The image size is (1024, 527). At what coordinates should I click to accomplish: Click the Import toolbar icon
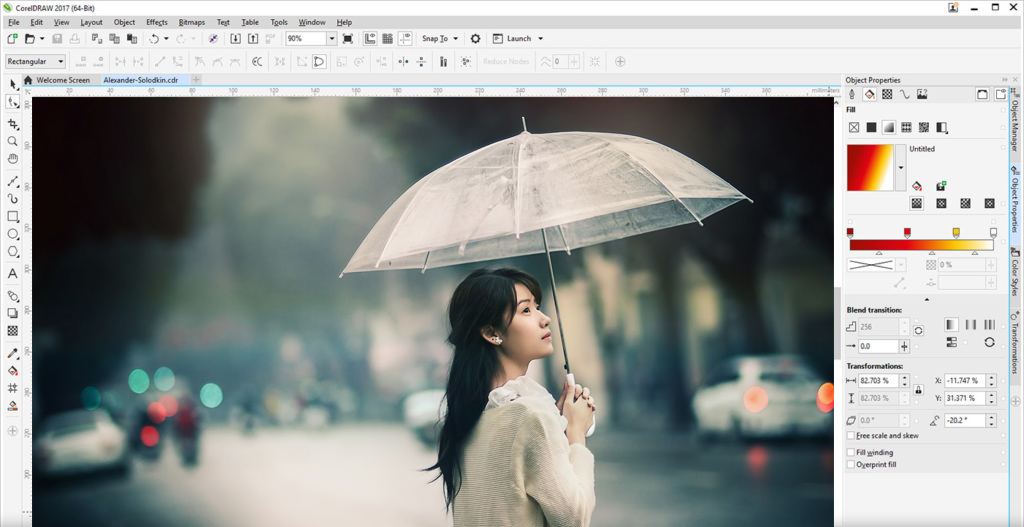pyautogui.click(x=236, y=39)
